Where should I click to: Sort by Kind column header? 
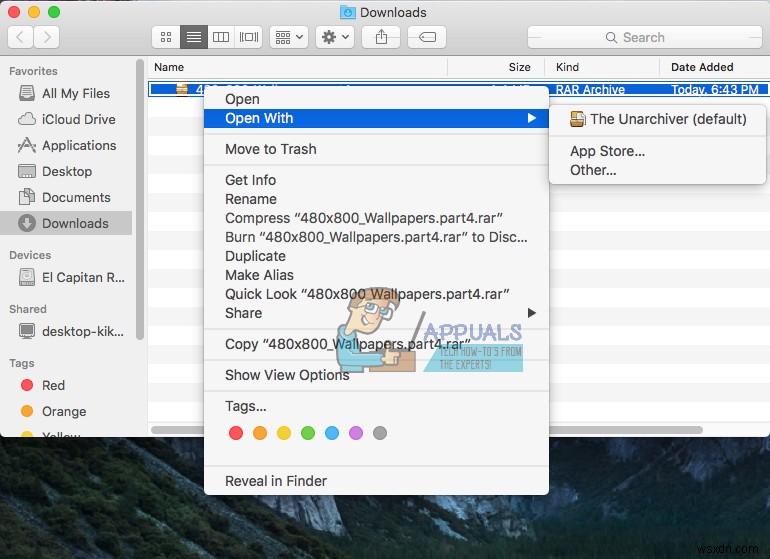pyautogui.click(x=601, y=67)
